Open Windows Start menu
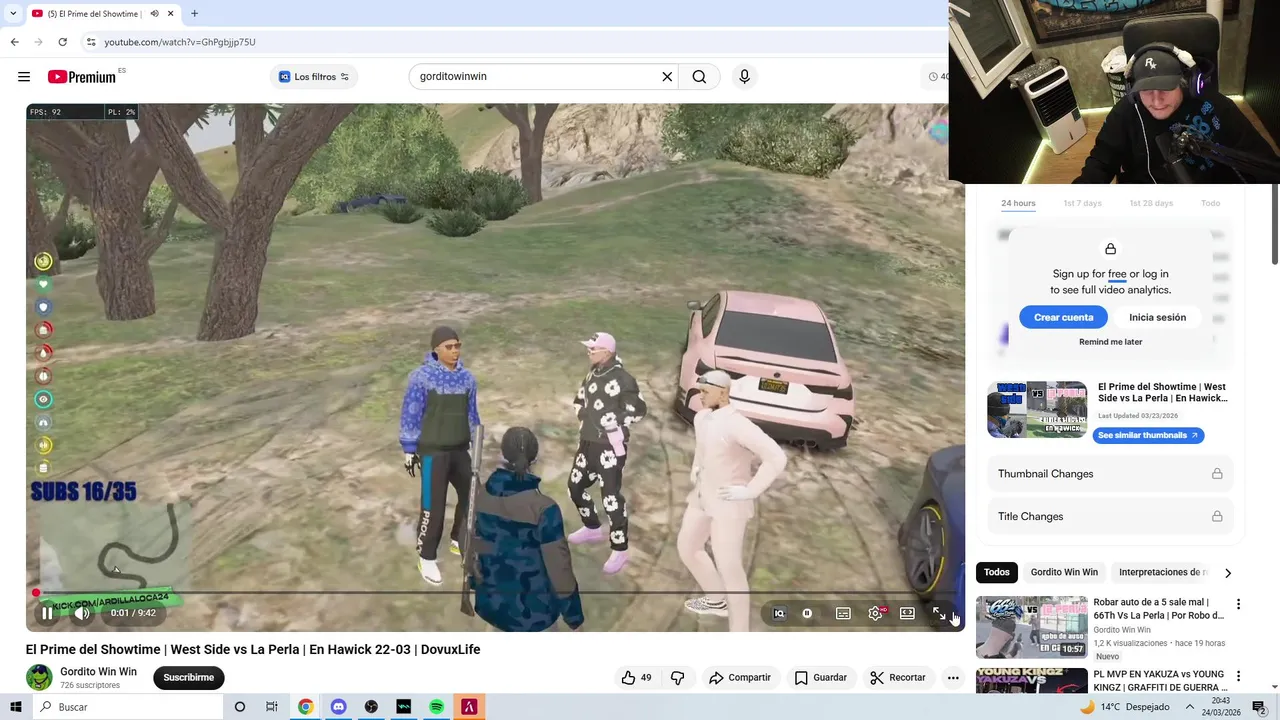 [16, 707]
